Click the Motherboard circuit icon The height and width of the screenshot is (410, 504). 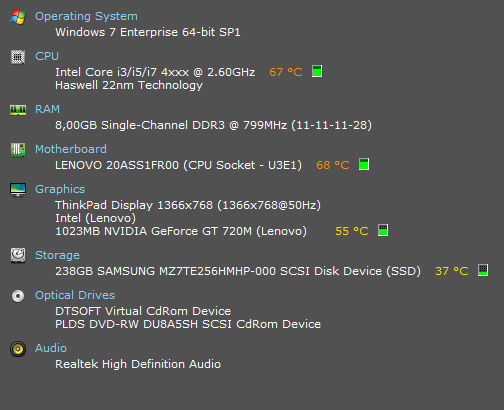pyautogui.click(x=18, y=150)
